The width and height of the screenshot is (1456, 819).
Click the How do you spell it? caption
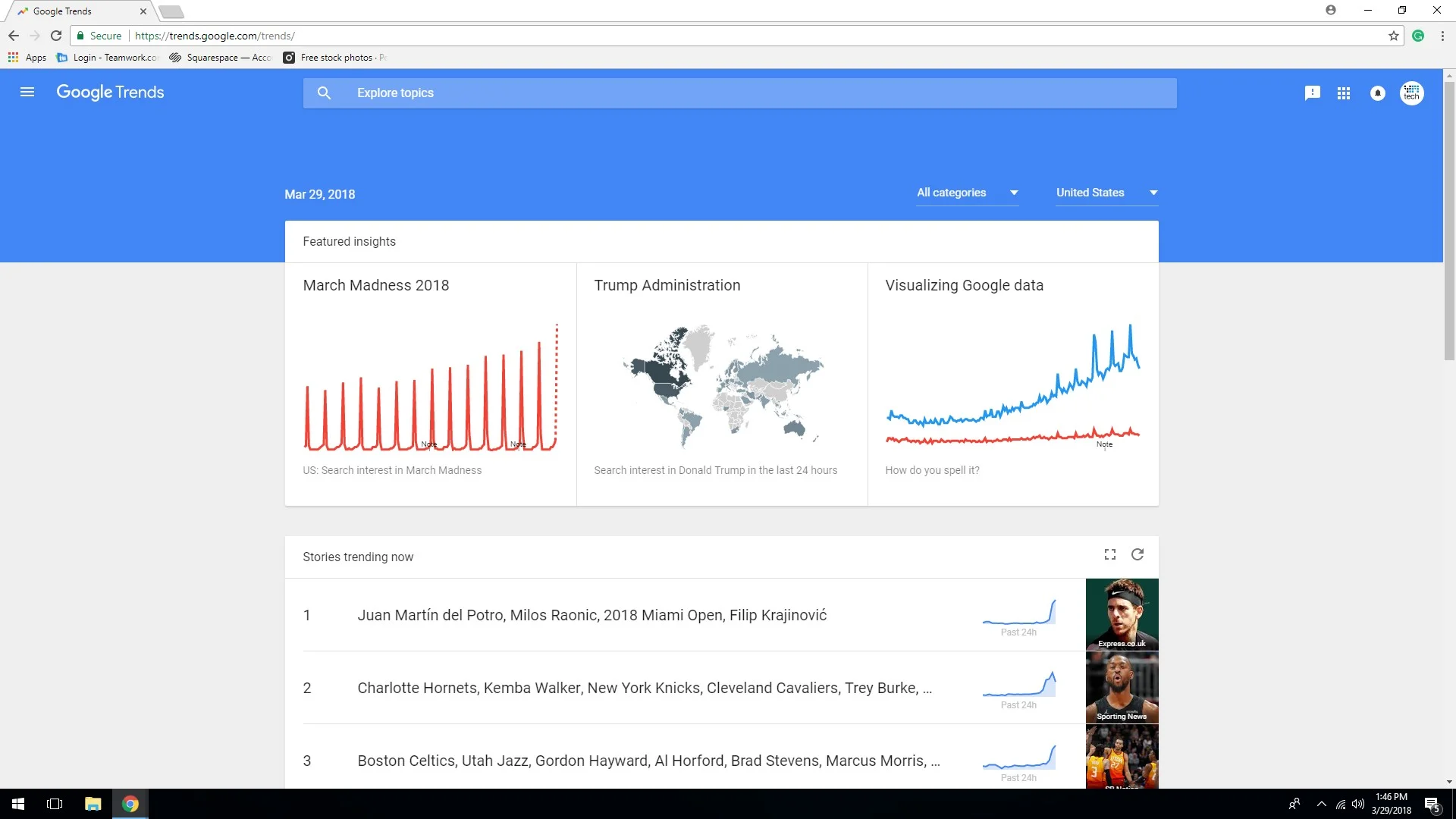(x=932, y=470)
